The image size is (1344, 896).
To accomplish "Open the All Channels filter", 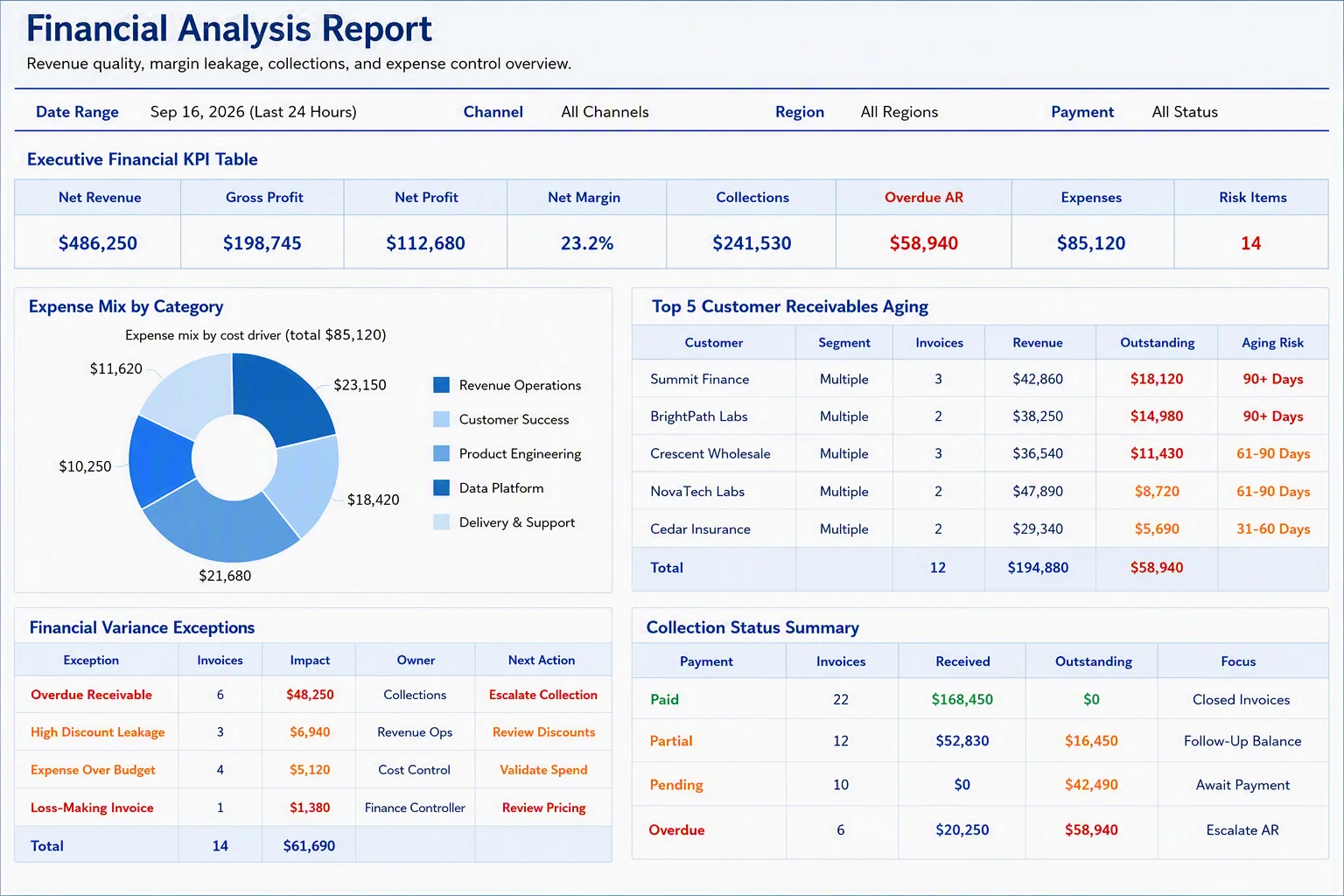I will click(605, 112).
